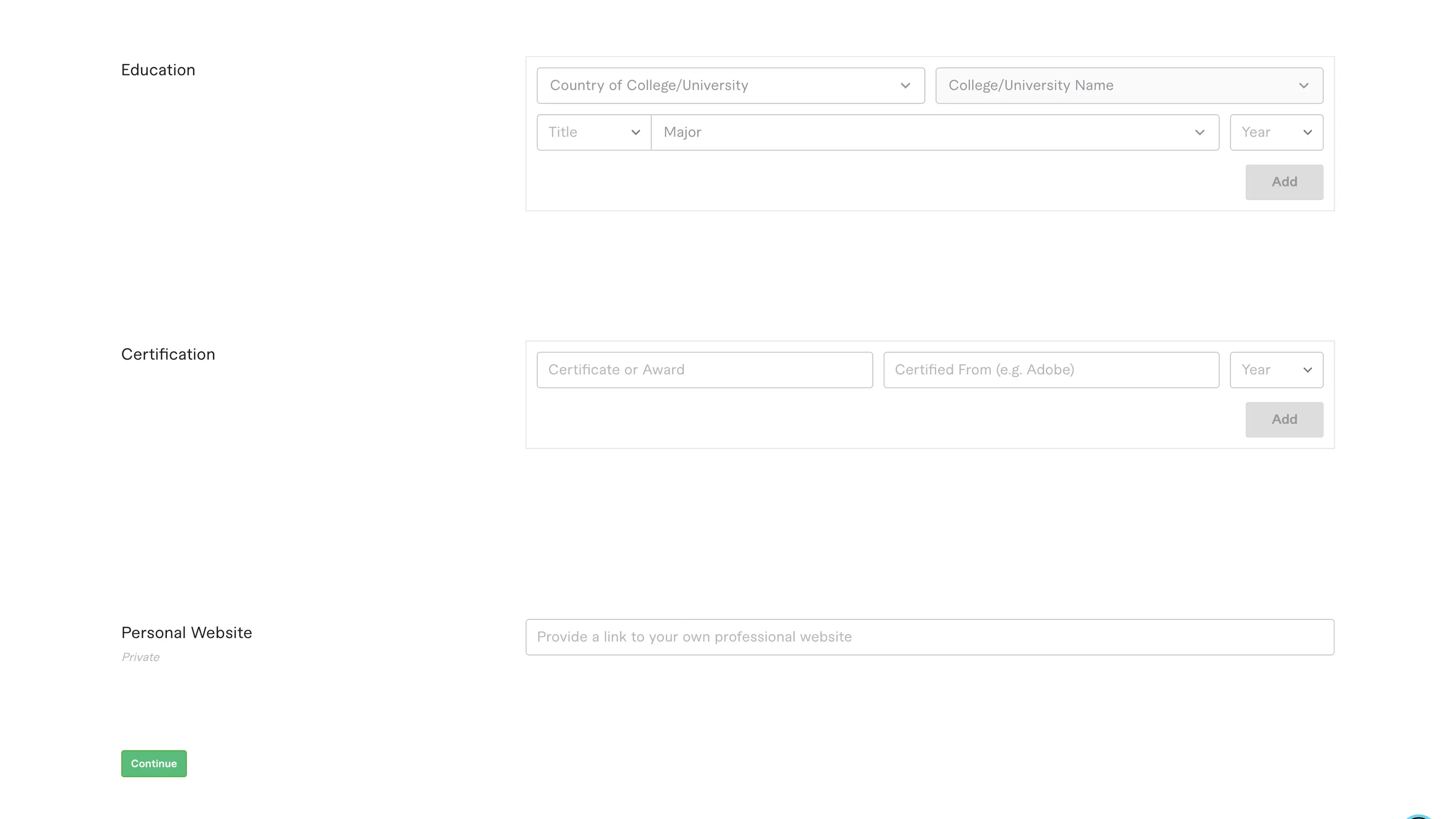Click the chevron arrow beside Title

[635, 133]
